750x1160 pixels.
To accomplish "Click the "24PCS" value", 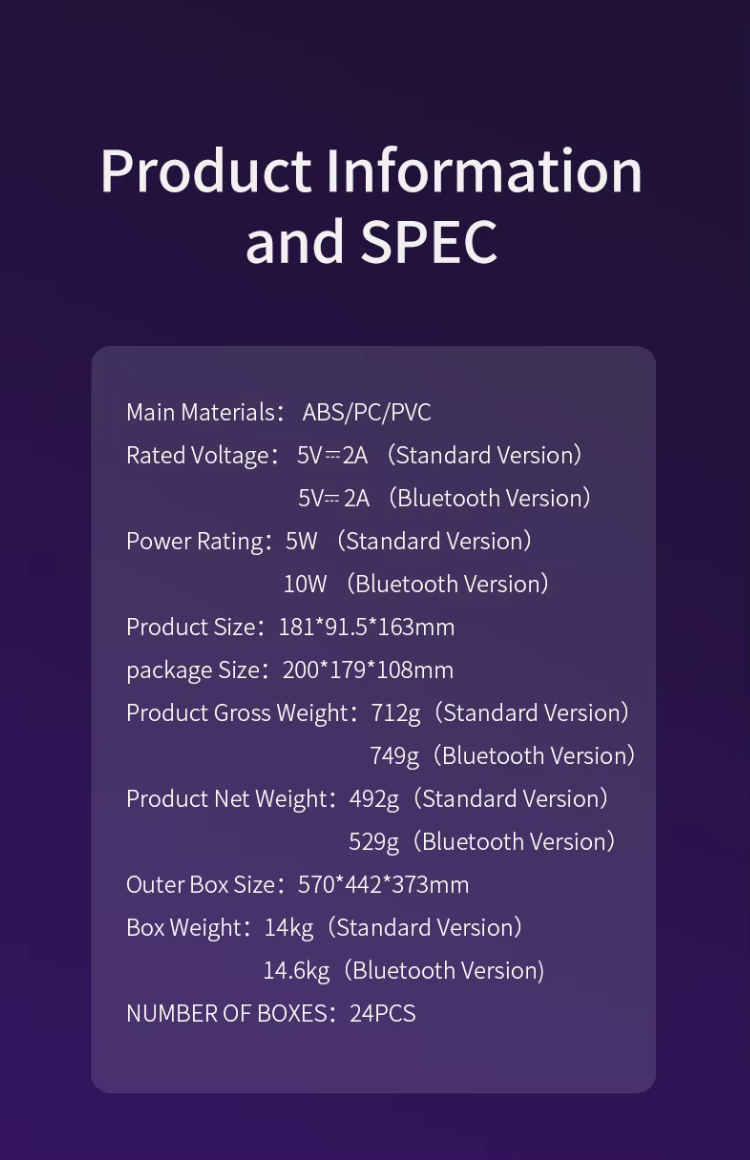I will 382,1013.
